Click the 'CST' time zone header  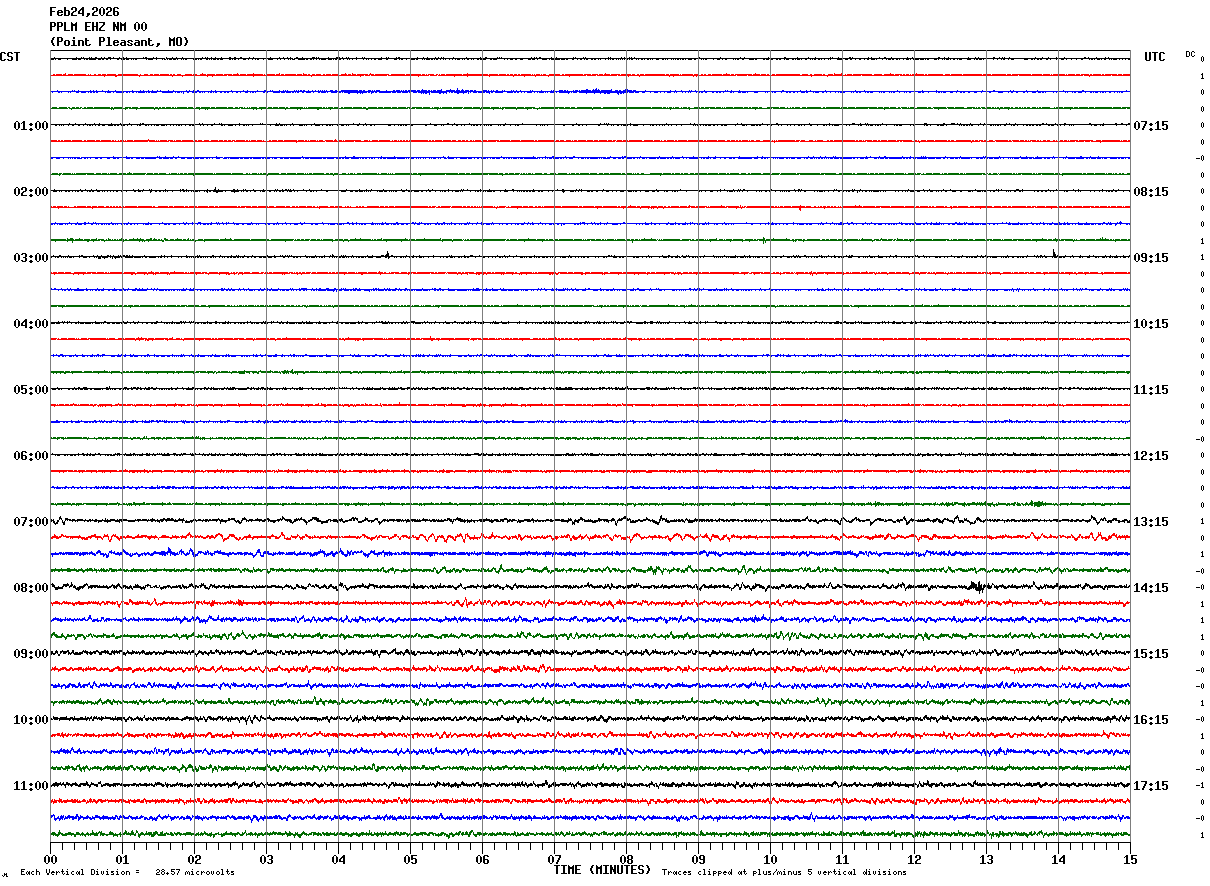pyautogui.click(x=10, y=57)
